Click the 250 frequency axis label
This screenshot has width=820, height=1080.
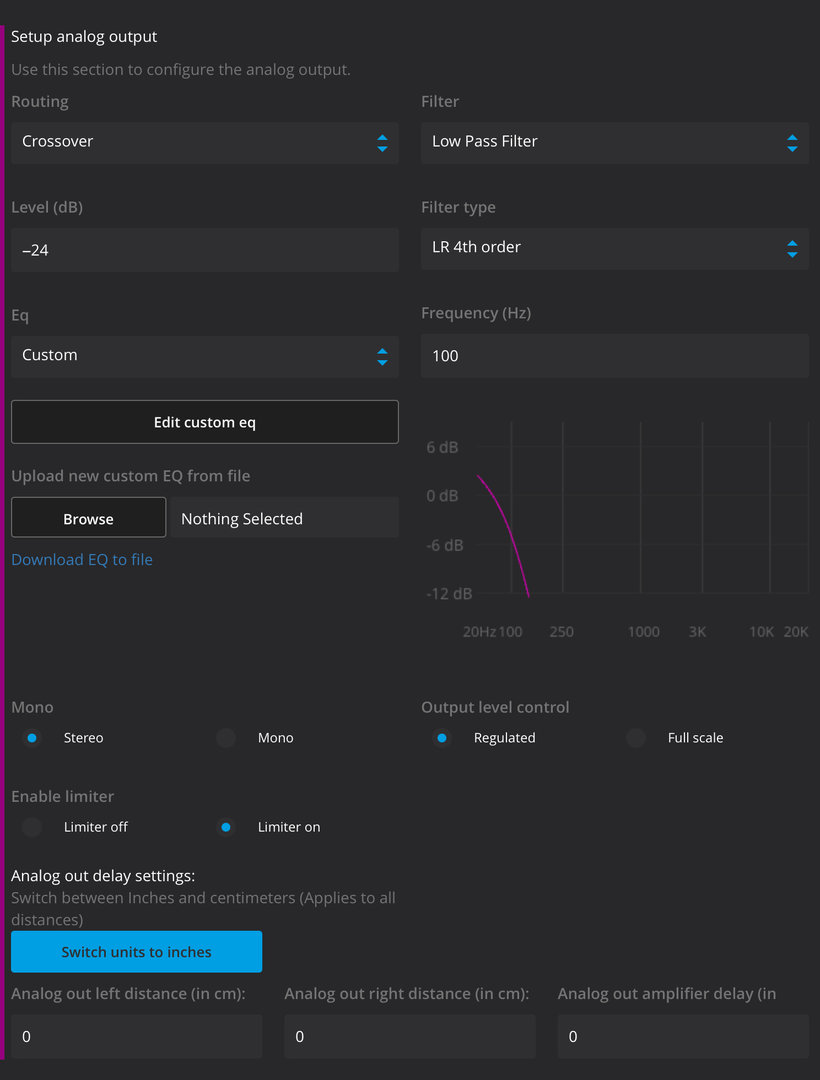562,632
